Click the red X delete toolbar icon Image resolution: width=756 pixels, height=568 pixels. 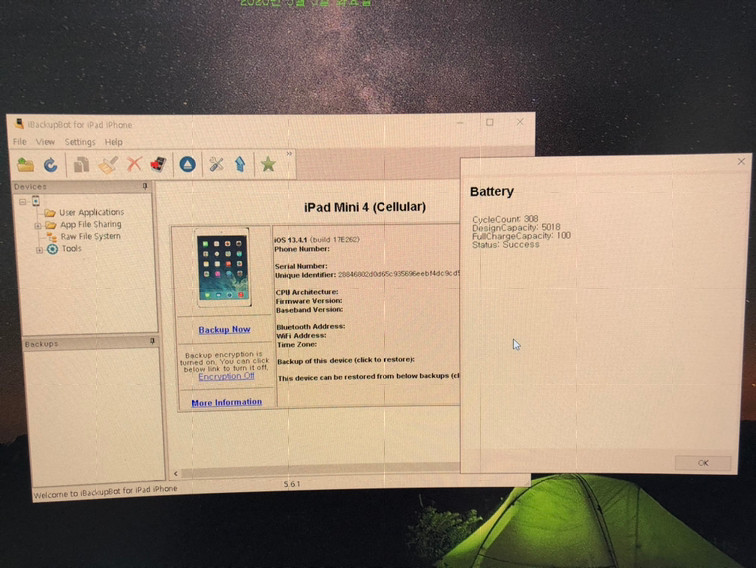(x=133, y=165)
